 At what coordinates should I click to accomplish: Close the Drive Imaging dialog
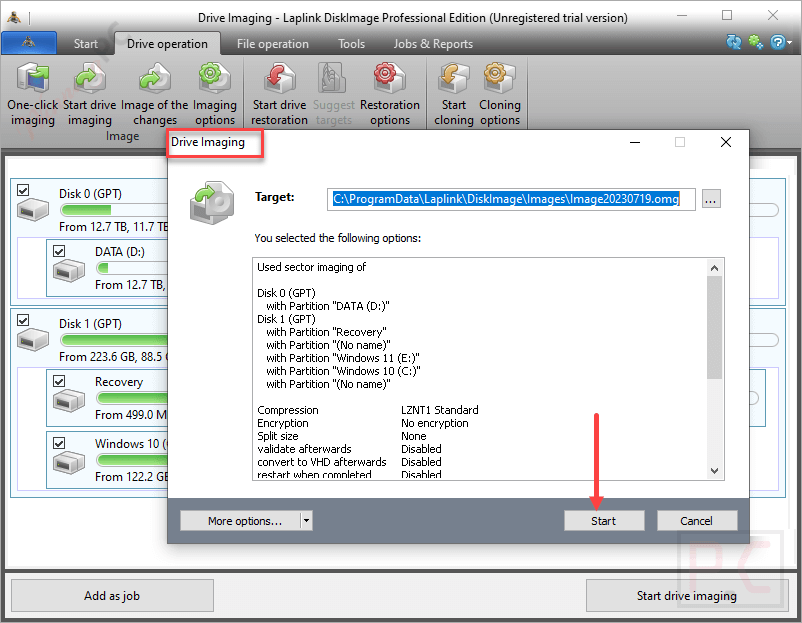click(726, 142)
